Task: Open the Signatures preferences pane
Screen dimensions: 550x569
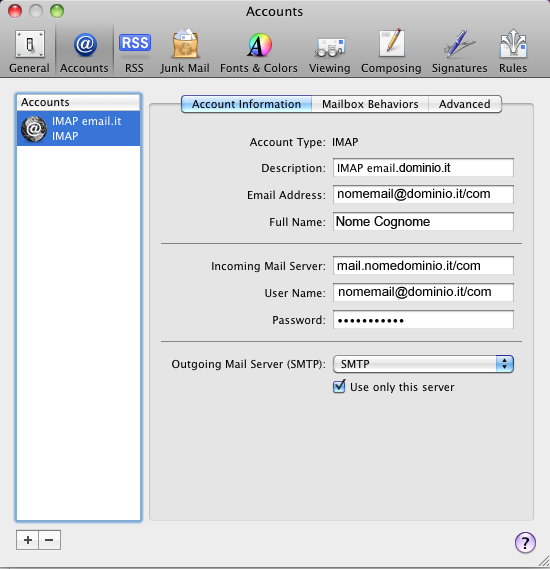Action: [459, 52]
